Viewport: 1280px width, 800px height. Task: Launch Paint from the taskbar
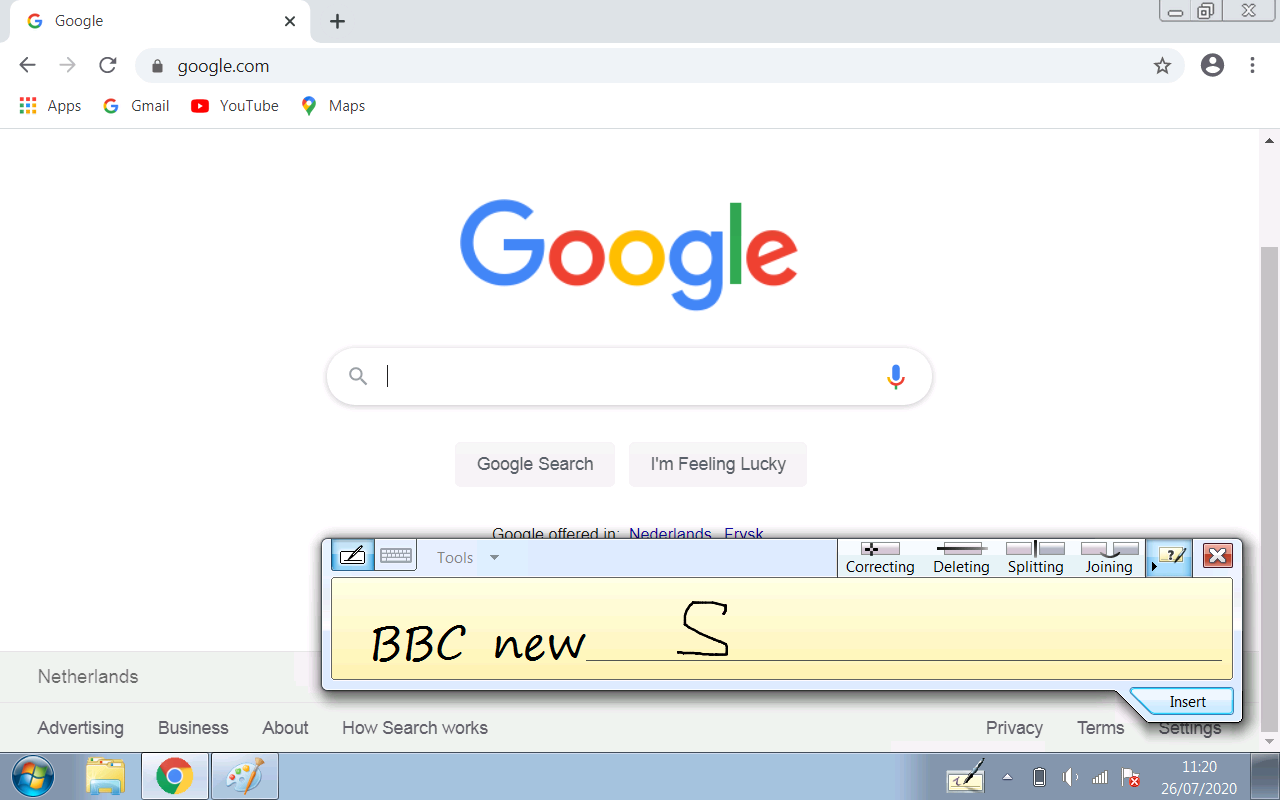(x=243, y=776)
